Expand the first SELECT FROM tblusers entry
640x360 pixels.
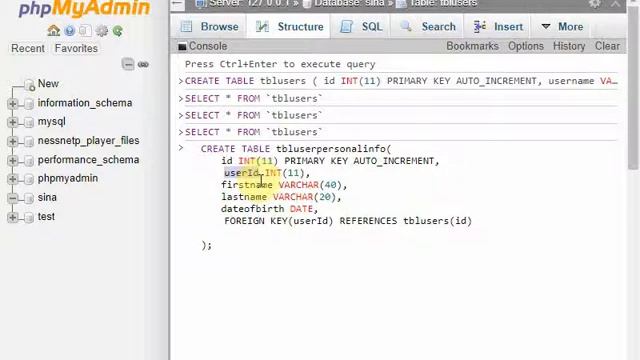(x=181, y=98)
